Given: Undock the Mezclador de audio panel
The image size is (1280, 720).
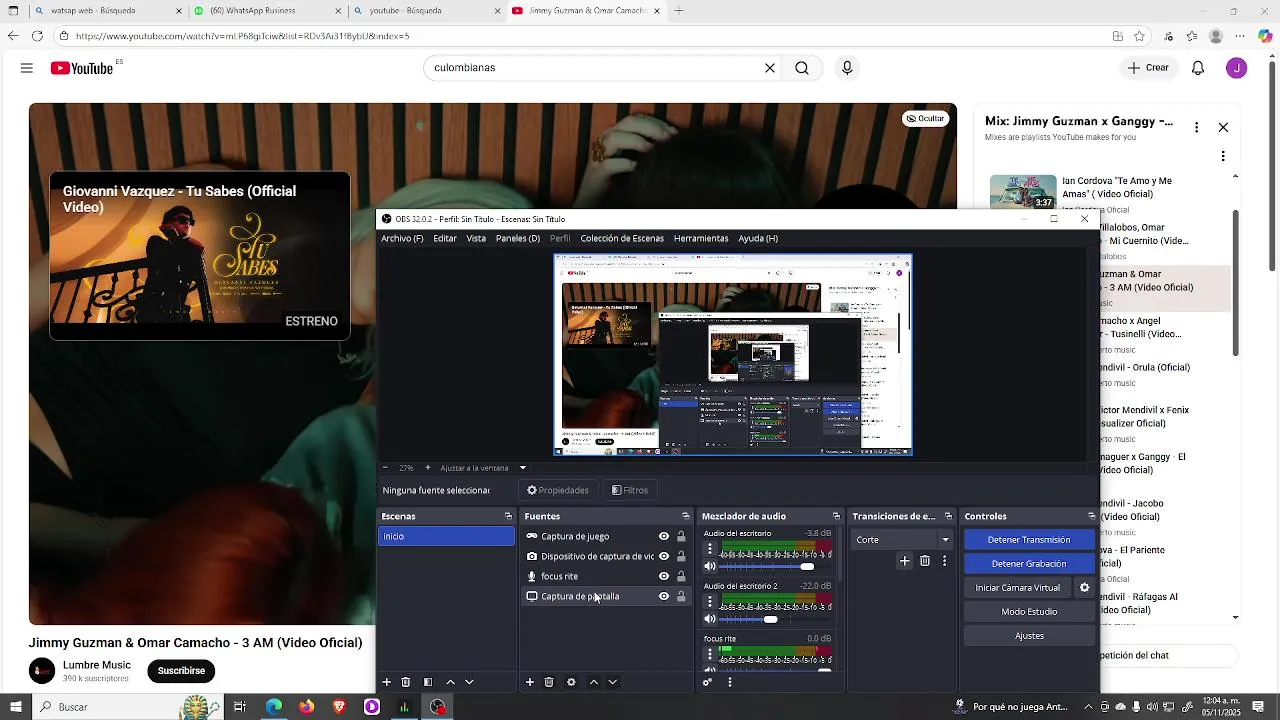Looking at the screenshot, I should point(836,516).
